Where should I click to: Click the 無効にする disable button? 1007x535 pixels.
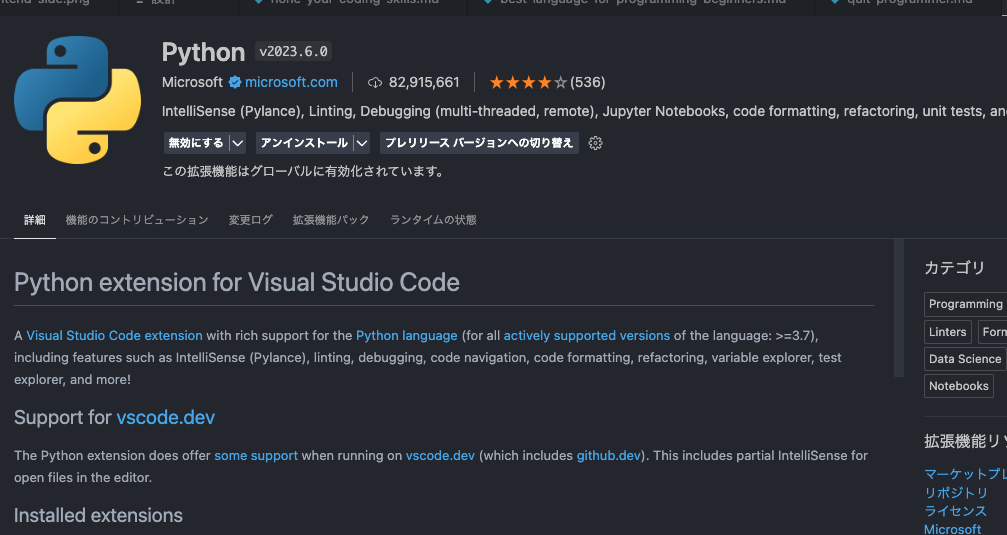[196, 143]
